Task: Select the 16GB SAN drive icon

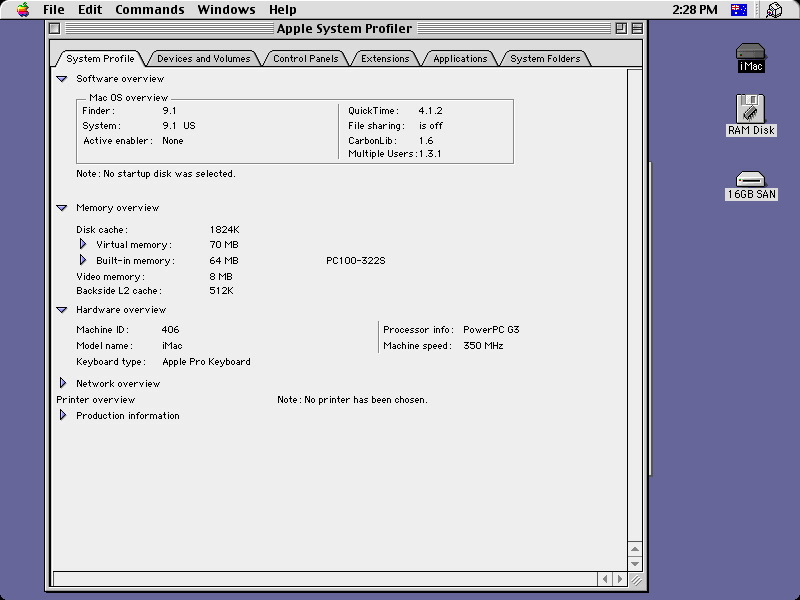Action: tap(751, 185)
